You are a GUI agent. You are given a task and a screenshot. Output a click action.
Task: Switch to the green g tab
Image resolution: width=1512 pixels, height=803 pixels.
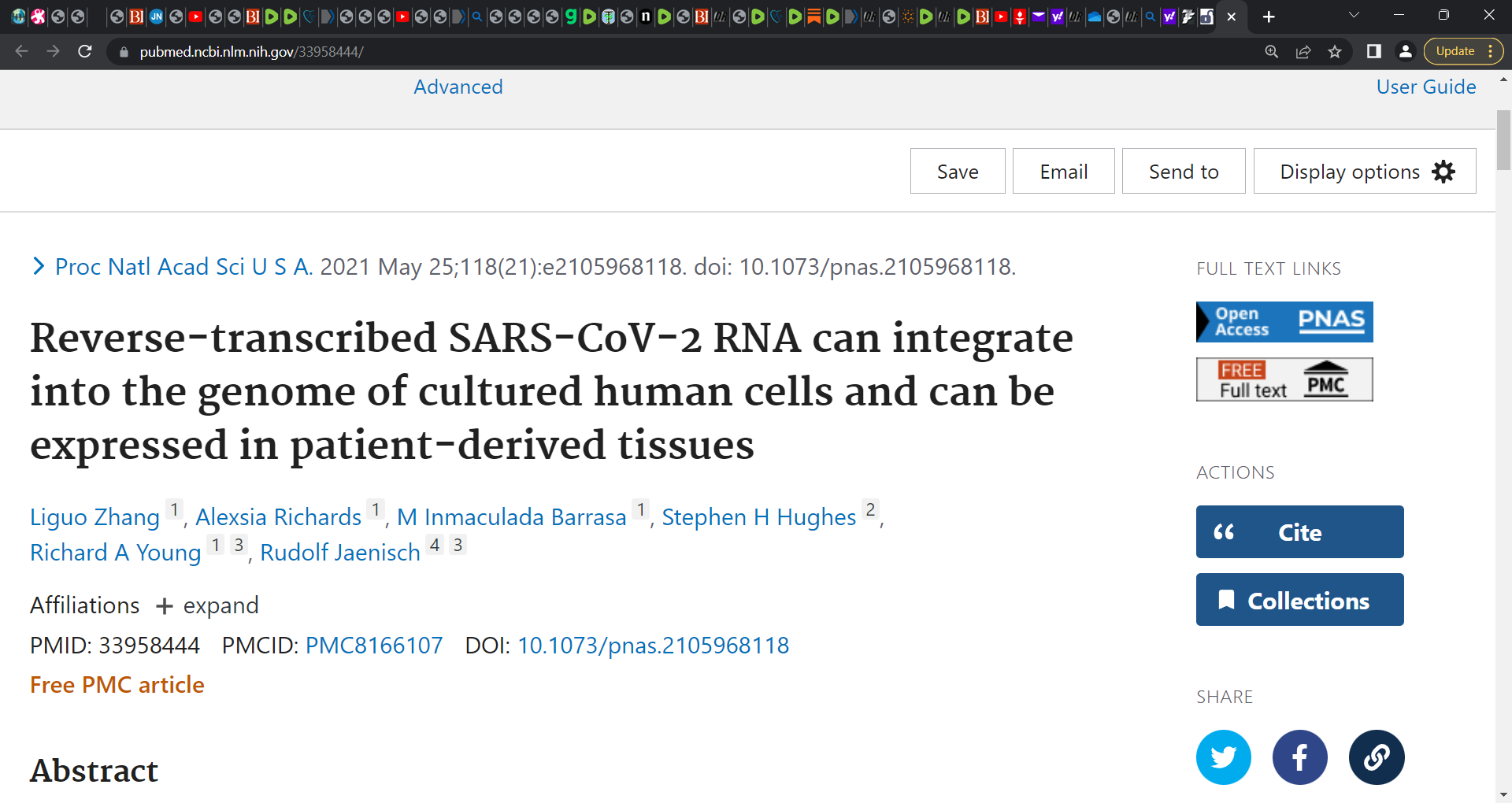570,17
